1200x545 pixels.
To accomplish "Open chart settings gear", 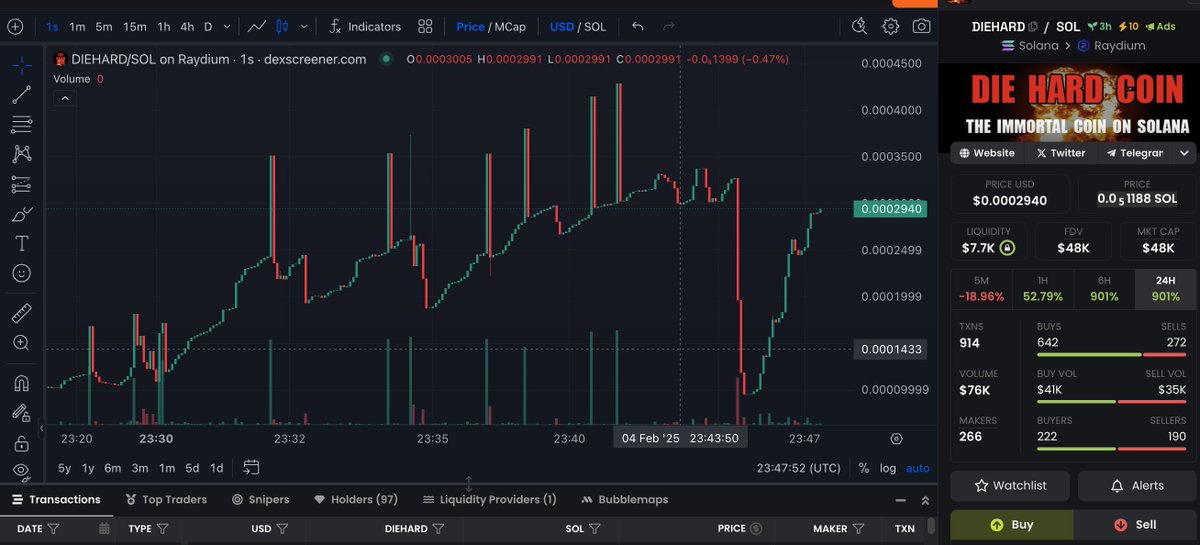I will click(891, 27).
